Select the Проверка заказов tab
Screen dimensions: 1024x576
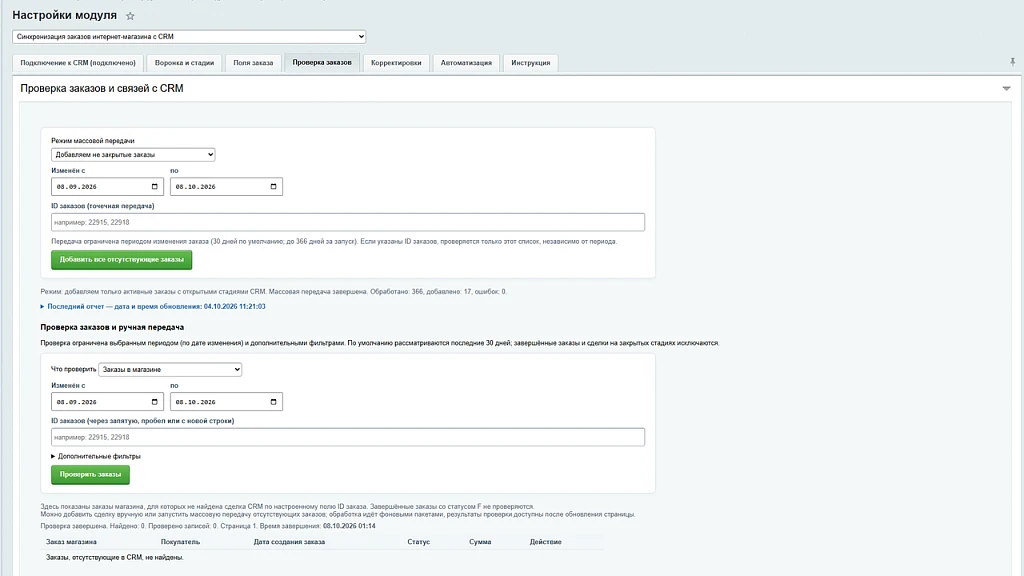click(x=322, y=62)
